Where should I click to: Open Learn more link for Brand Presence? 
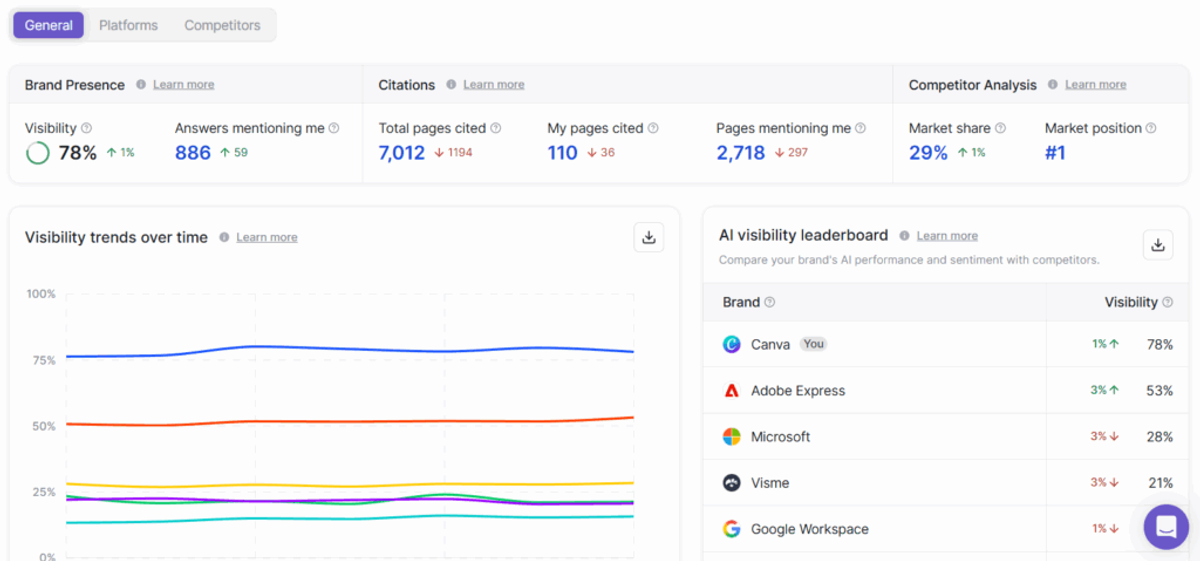184,85
